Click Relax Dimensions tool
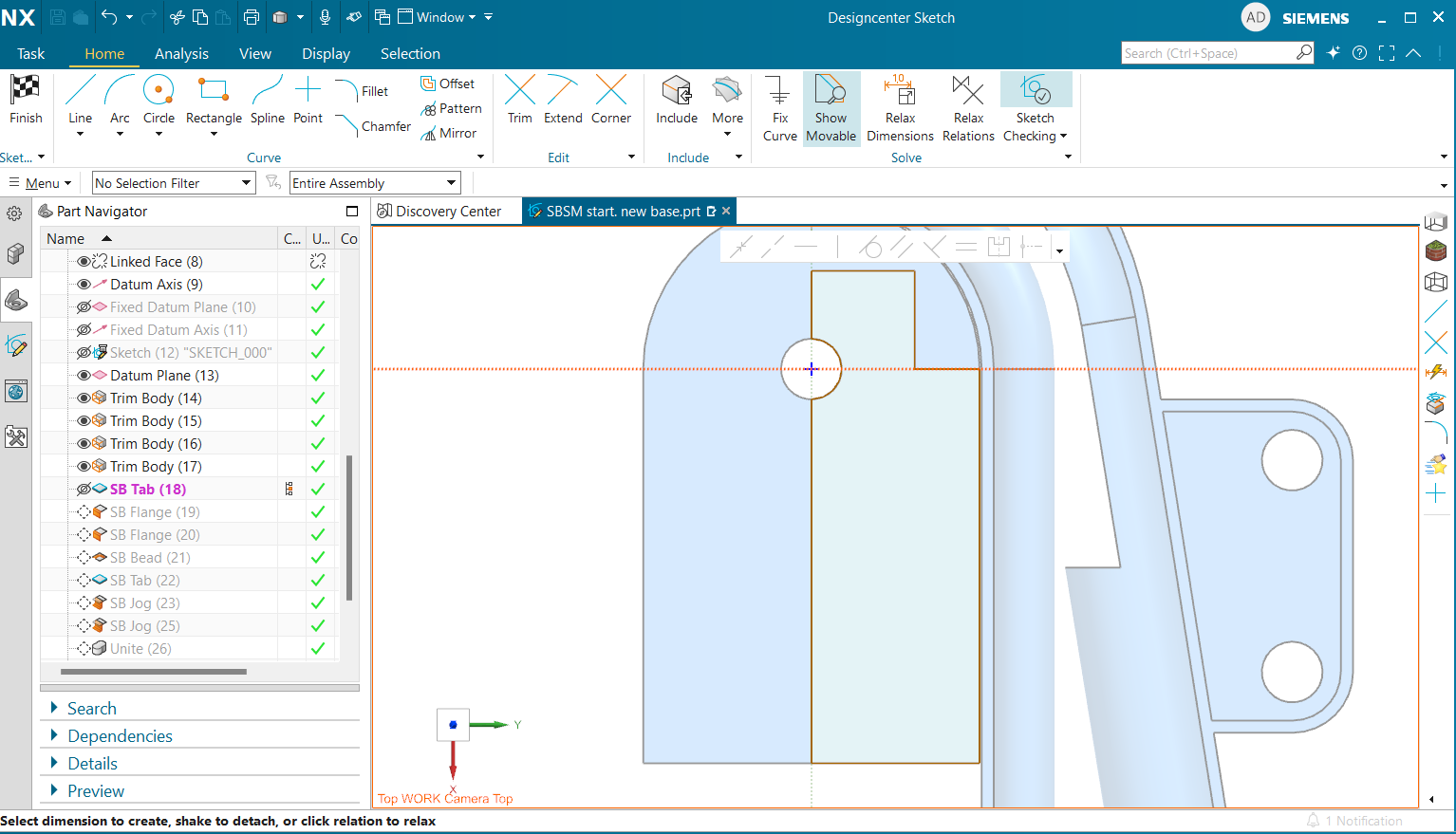This screenshot has width=1456, height=834. tap(900, 108)
